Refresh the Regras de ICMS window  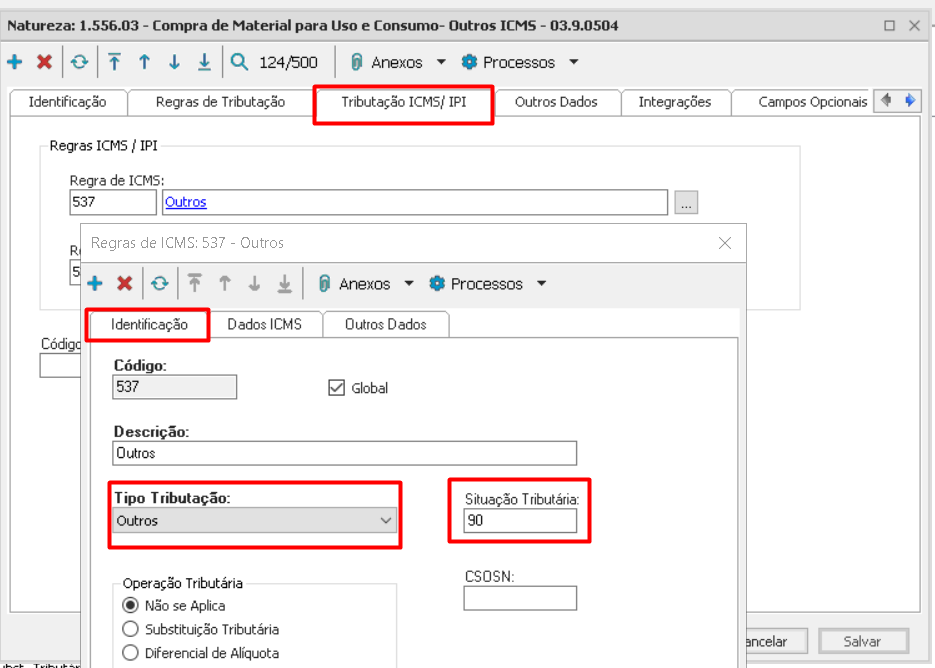159,284
